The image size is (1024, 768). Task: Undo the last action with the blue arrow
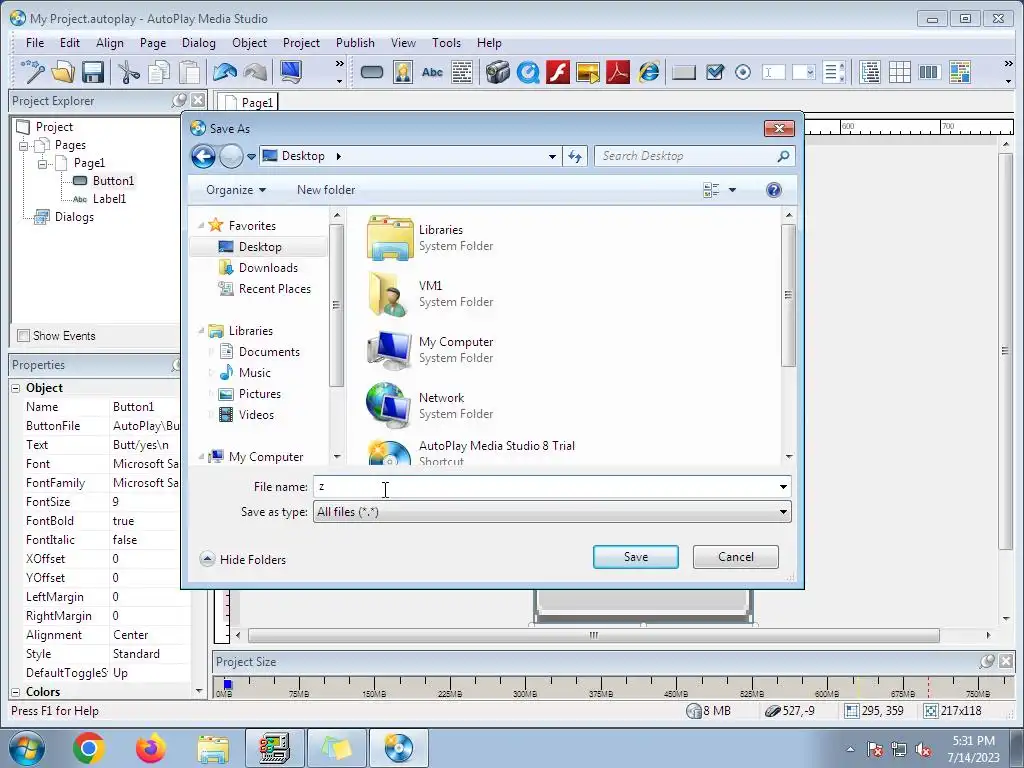pyautogui.click(x=225, y=72)
